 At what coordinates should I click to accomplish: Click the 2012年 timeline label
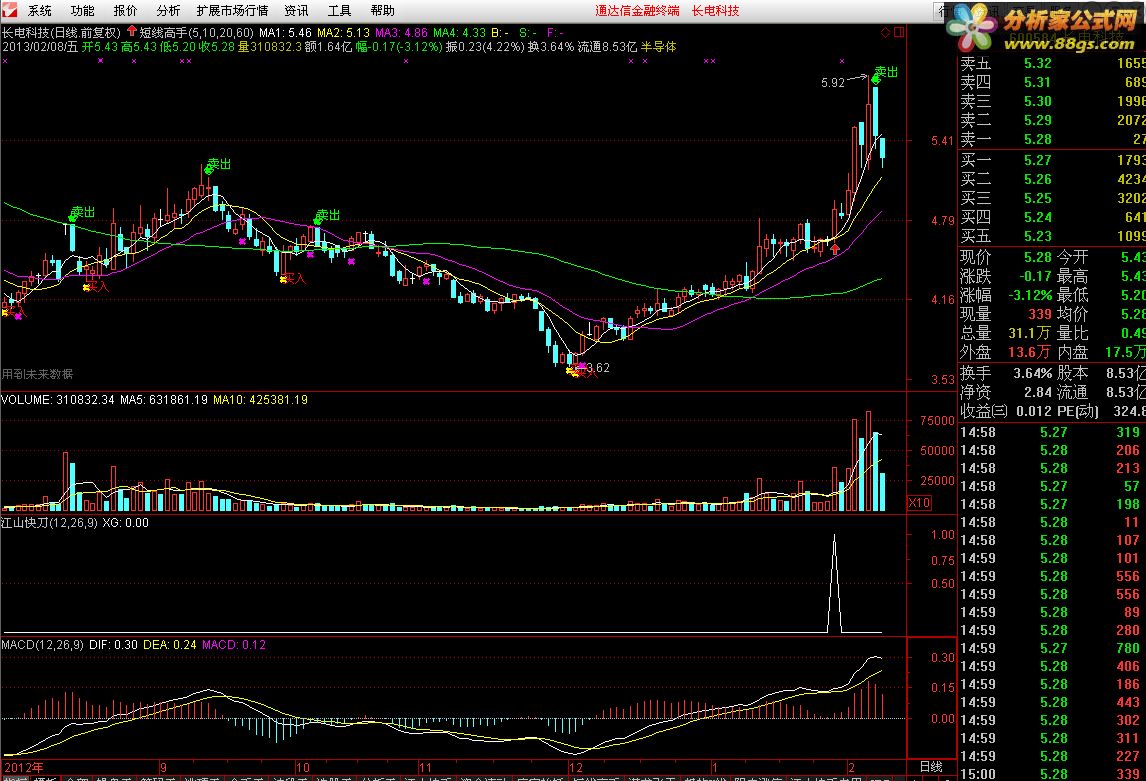[x=23, y=768]
